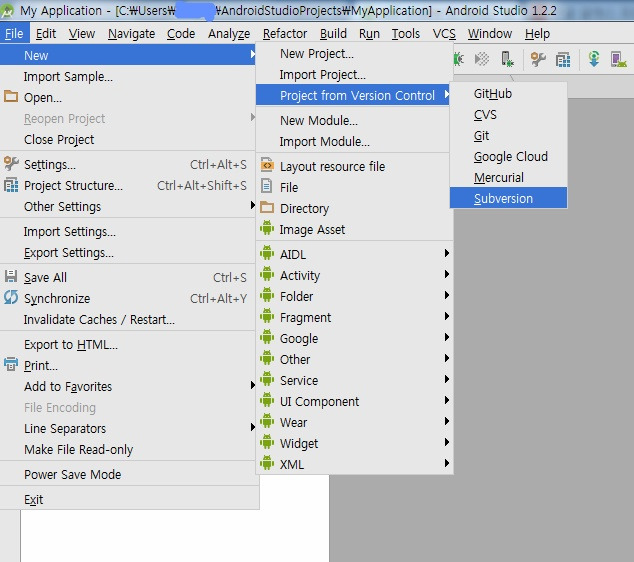The width and height of the screenshot is (634, 562).
Task: Click the floppy disk icon beside Save All
Action: click(x=11, y=276)
